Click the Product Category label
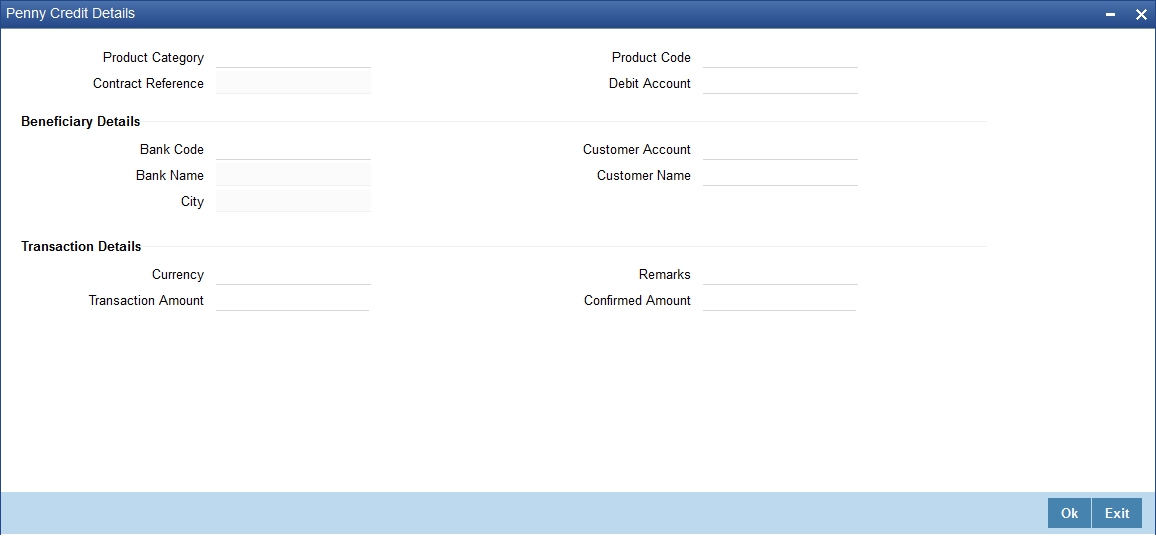Image resolution: width=1156 pixels, height=541 pixels. pyautogui.click(x=153, y=57)
